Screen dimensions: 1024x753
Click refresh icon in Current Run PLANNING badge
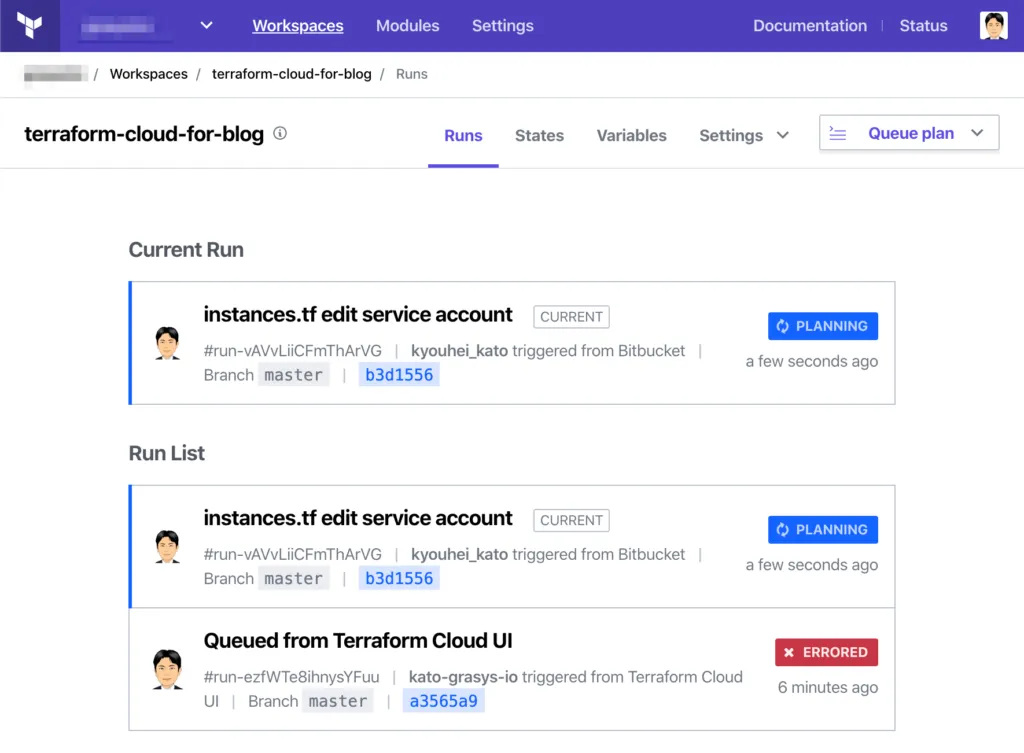point(782,326)
